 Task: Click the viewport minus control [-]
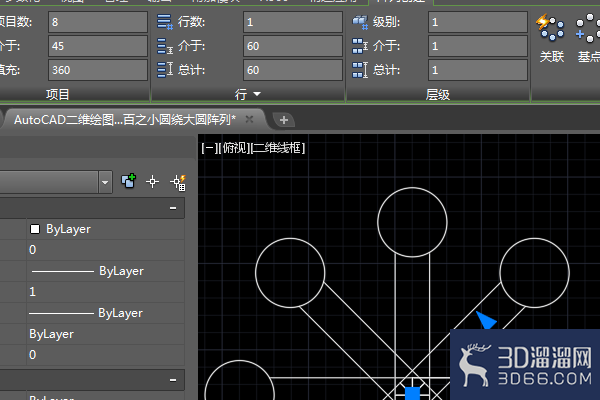(x=210, y=148)
